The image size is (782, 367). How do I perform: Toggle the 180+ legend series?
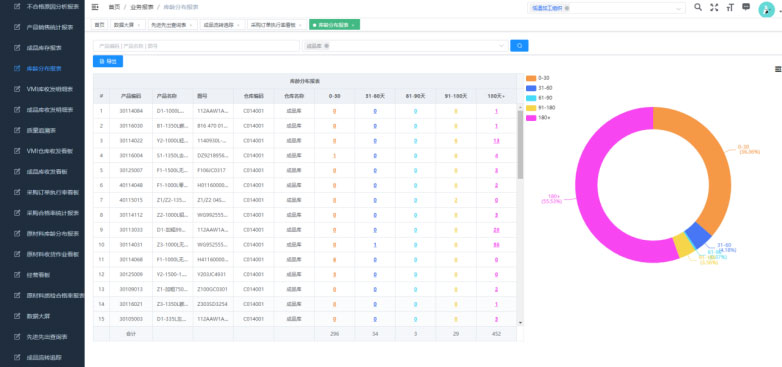[x=538, y=118]
